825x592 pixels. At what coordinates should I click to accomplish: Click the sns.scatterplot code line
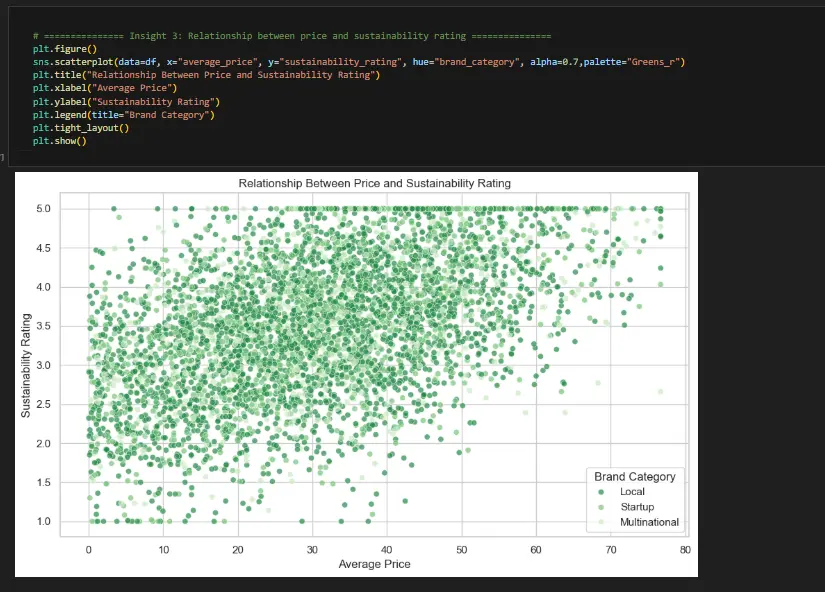[x=300, y=62]
